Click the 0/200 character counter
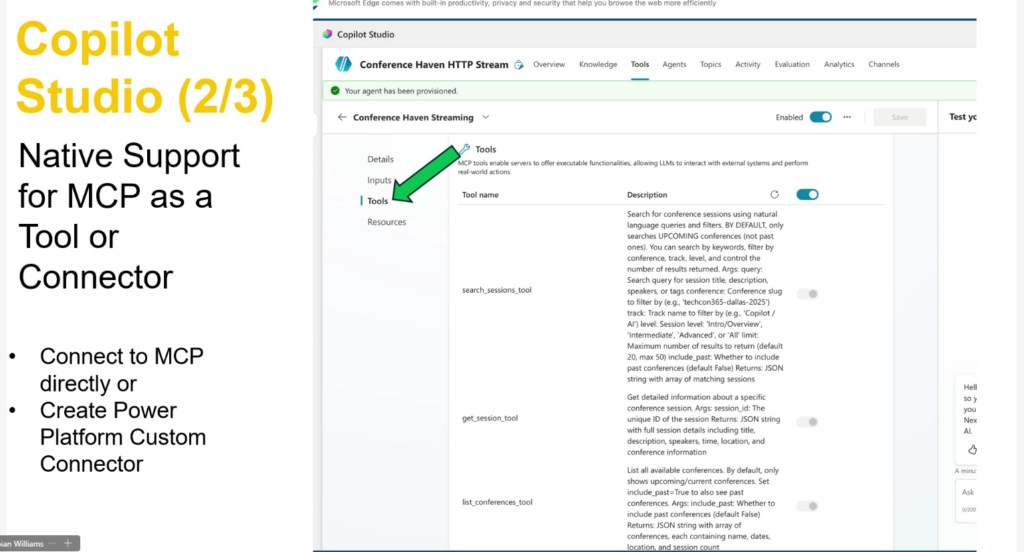This screenshot has height=552, width=1024. click(968, 510)
